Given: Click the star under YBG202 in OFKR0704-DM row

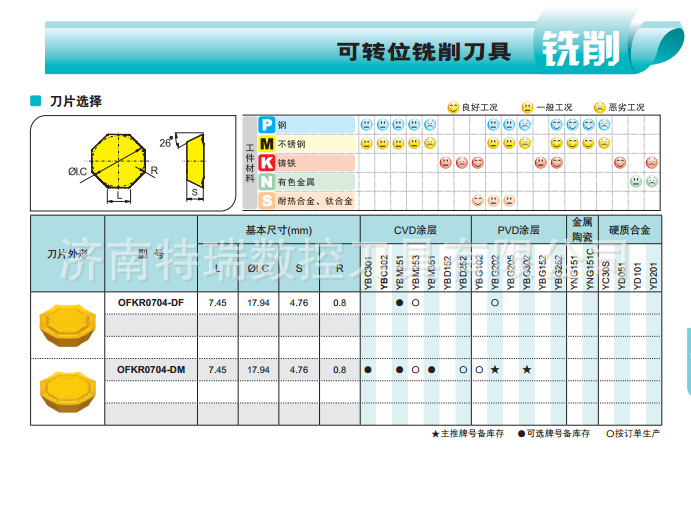Looking at the screenshot, I should pos(495,370).
